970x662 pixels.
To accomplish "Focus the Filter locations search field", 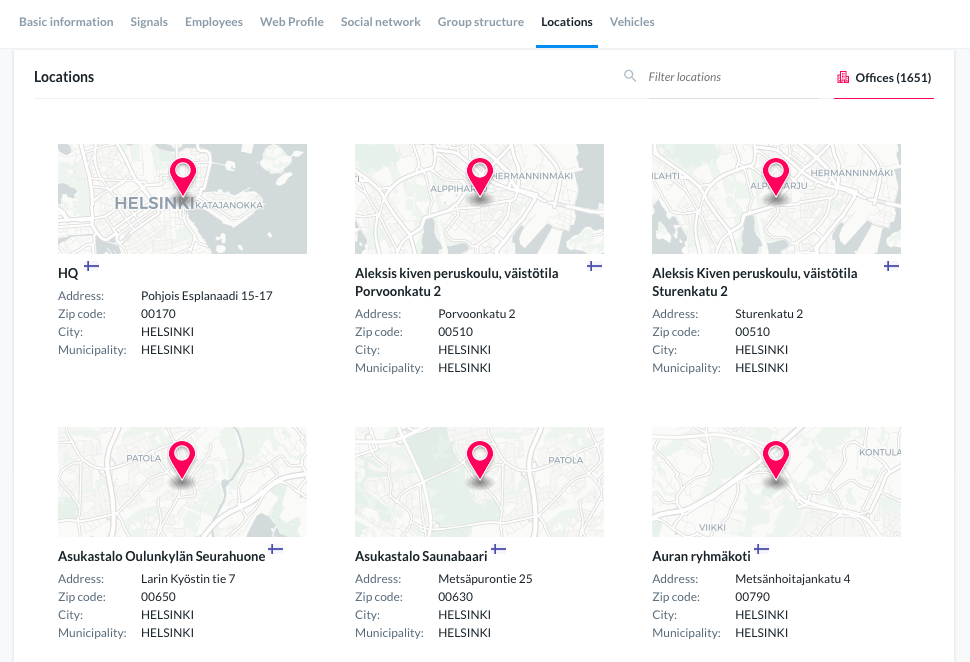I will point(730,77).
